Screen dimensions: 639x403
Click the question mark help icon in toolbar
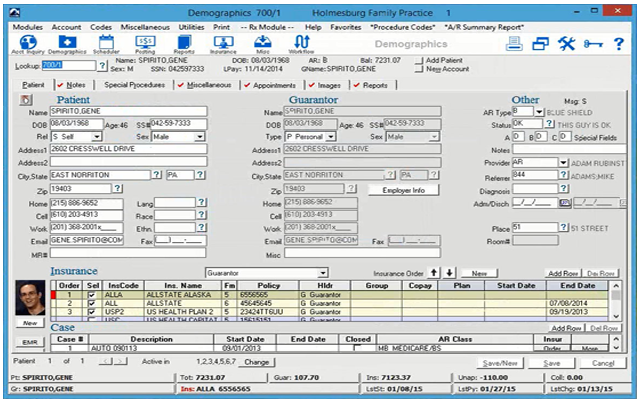click(619, 43)
